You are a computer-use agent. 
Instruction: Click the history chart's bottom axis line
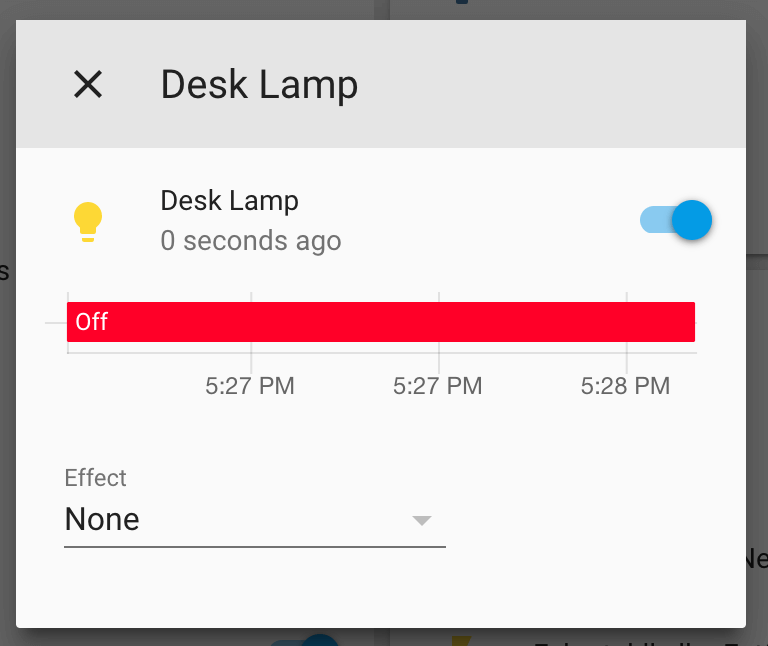tap(380, 353)
